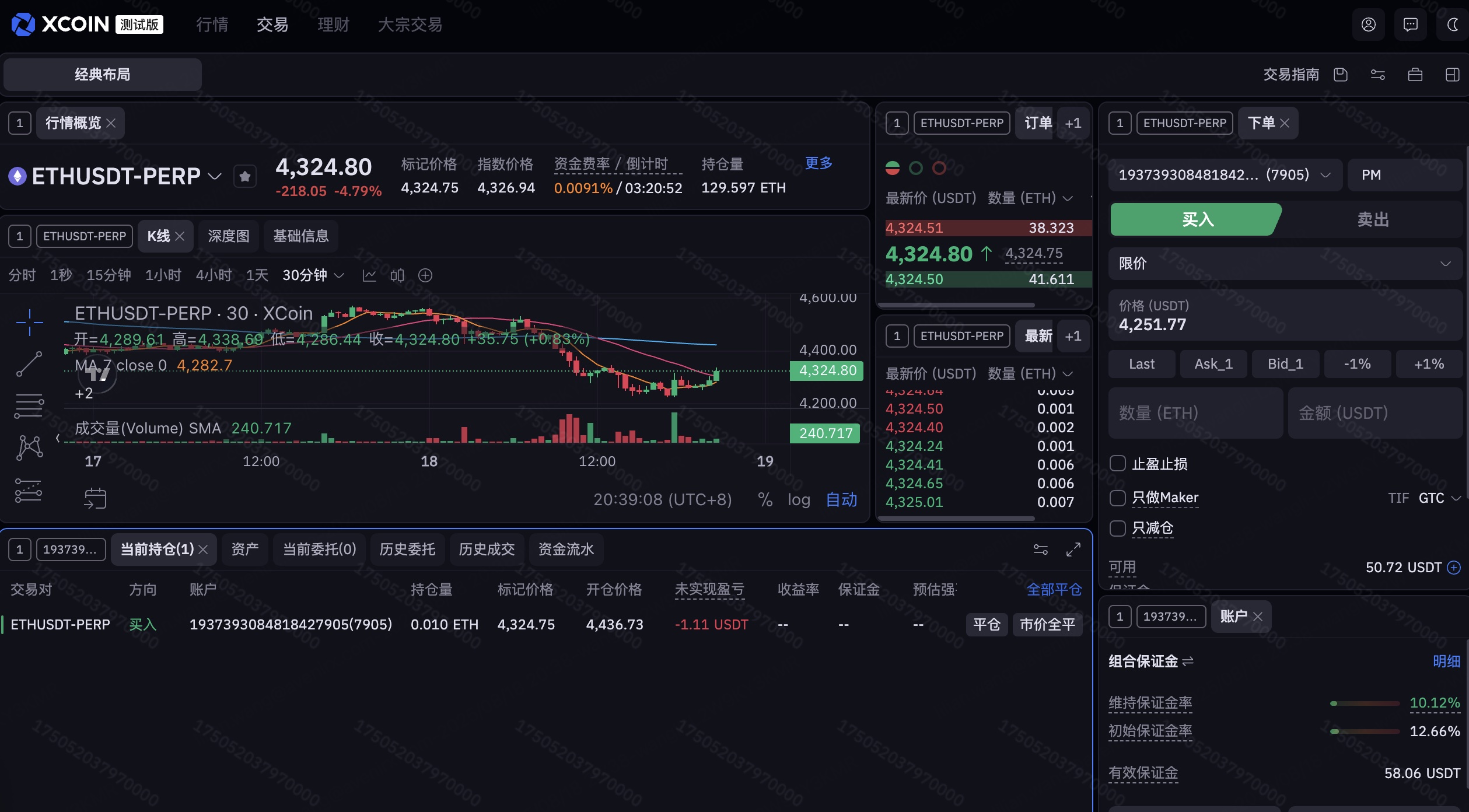Open the user account profile icon
The image size is (1469, 812).
[1368, 24]
